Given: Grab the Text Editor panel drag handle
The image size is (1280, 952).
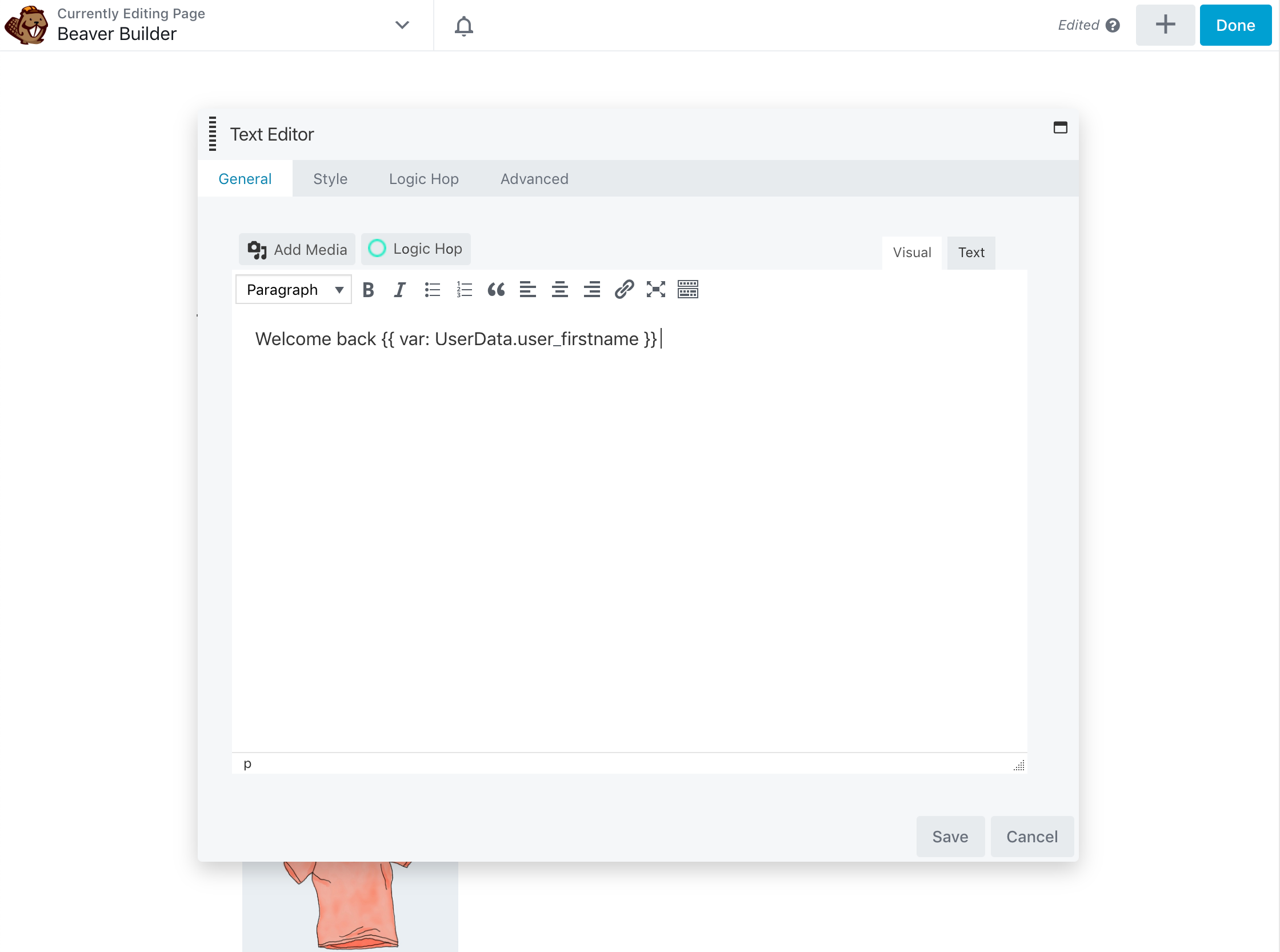Looking at the screenshot, I should (213, 134).
